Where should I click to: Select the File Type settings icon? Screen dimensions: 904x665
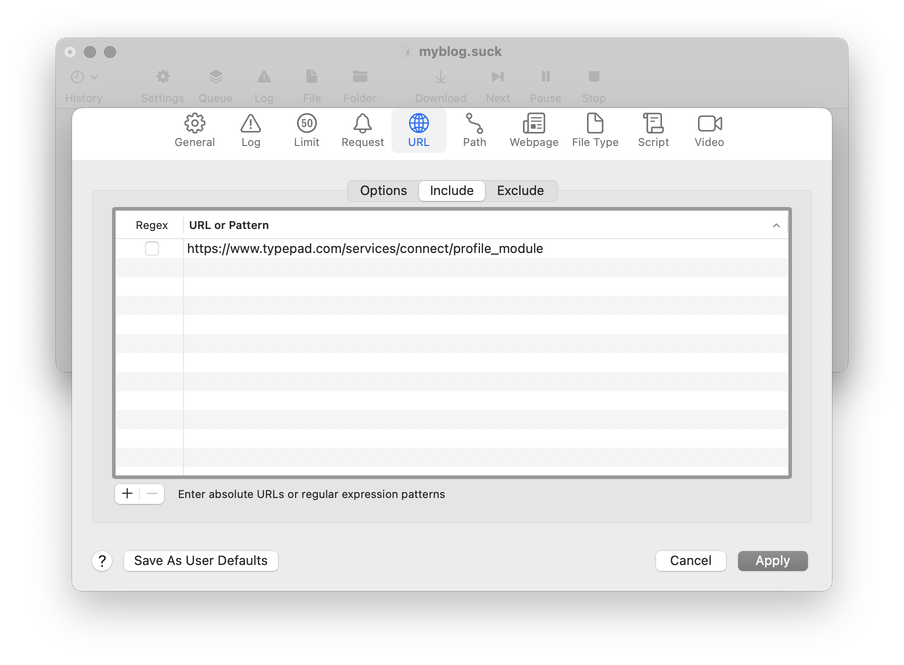click(x=595, y=131)
